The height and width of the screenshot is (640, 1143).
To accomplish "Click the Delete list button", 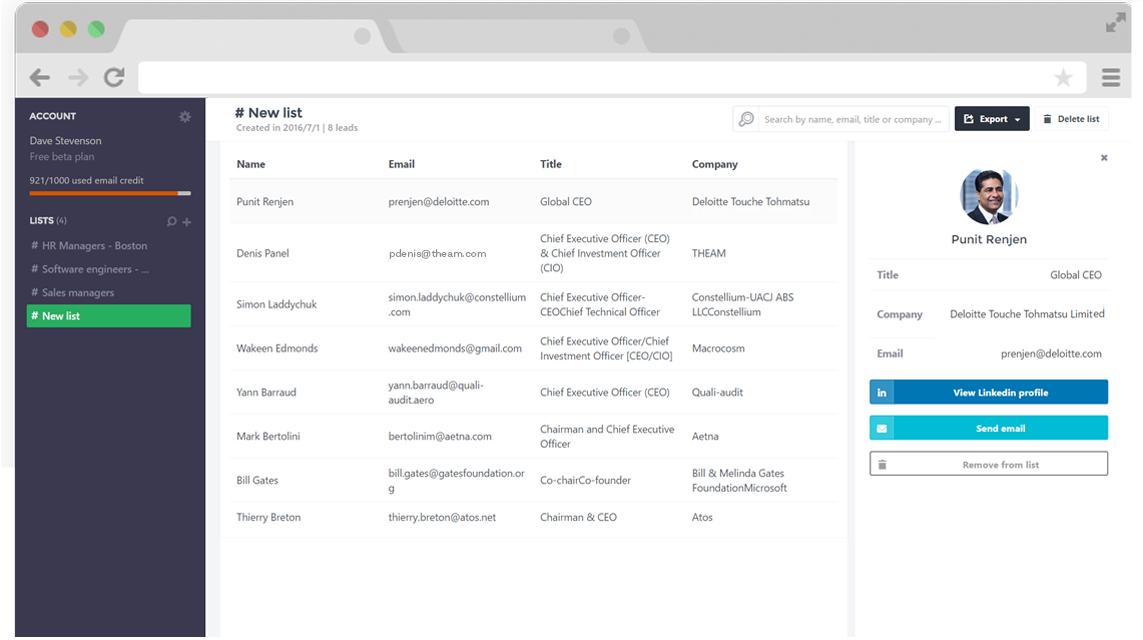I will [1071, 119].
